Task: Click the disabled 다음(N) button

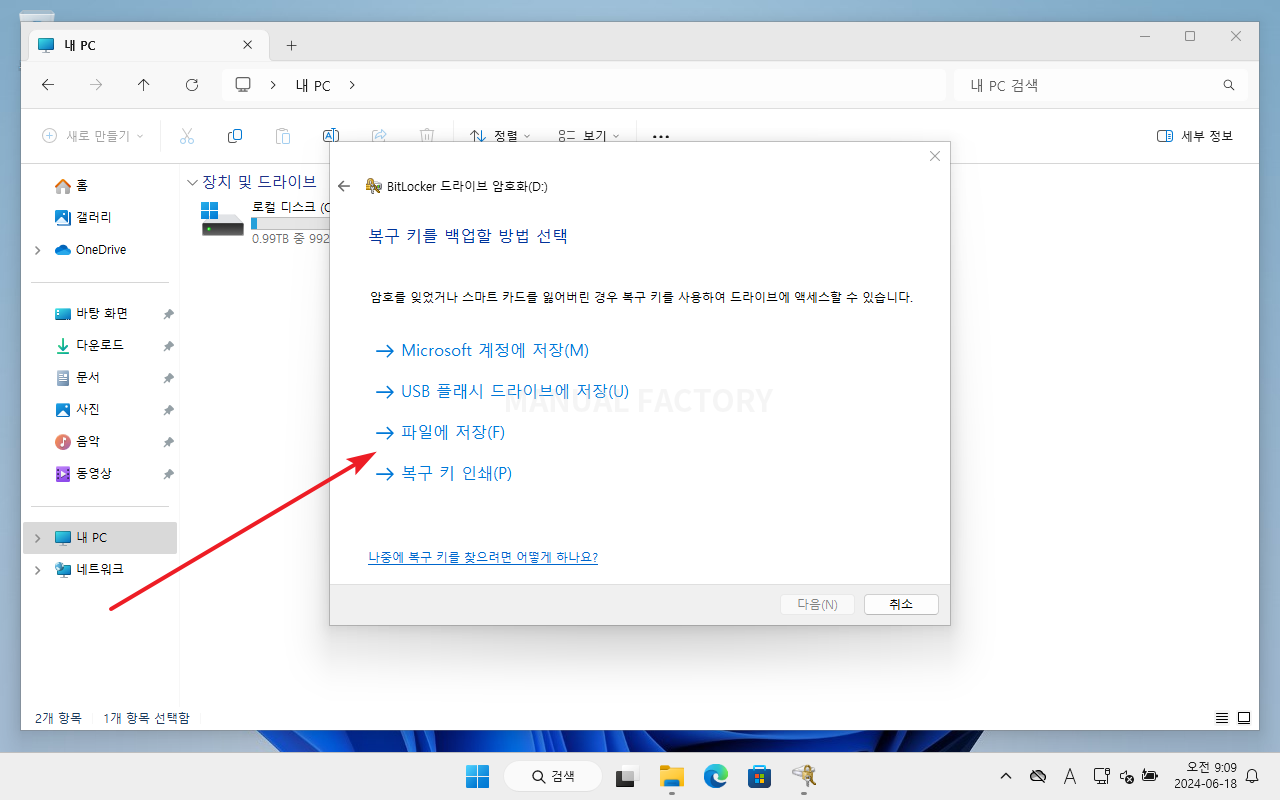Action: click(817, 604)
